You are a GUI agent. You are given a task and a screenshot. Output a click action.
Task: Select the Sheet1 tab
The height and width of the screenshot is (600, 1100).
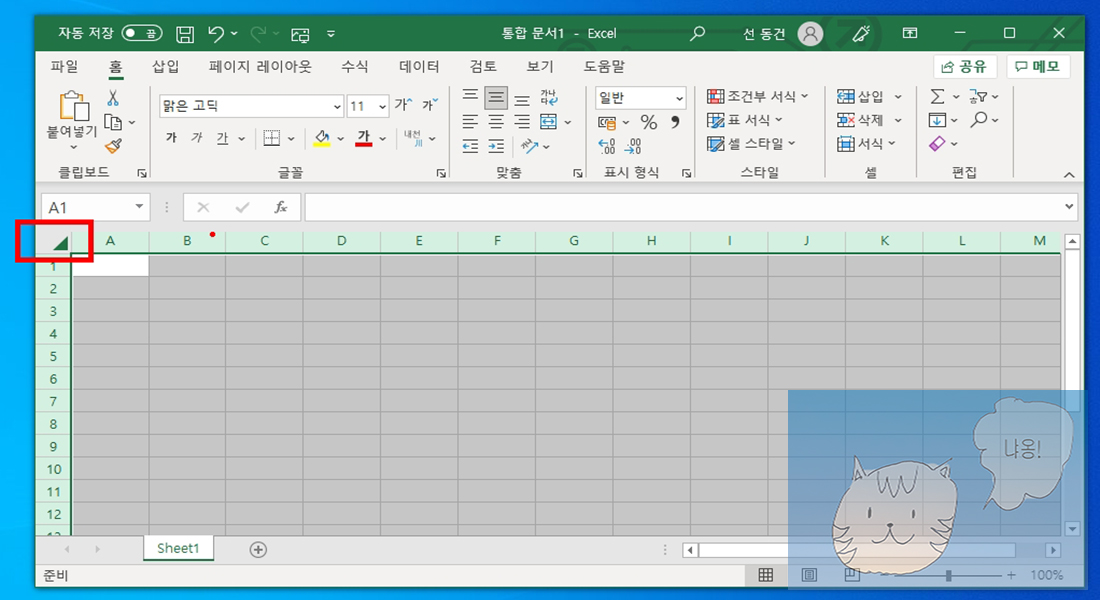click(178, 549)
